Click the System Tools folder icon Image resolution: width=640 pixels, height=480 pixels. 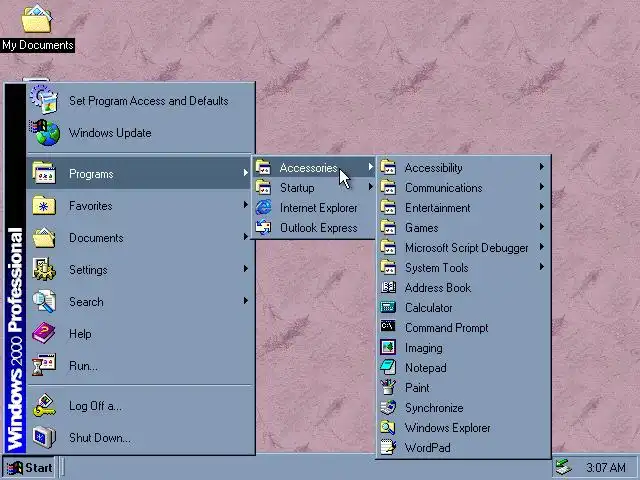pos(388,267)
